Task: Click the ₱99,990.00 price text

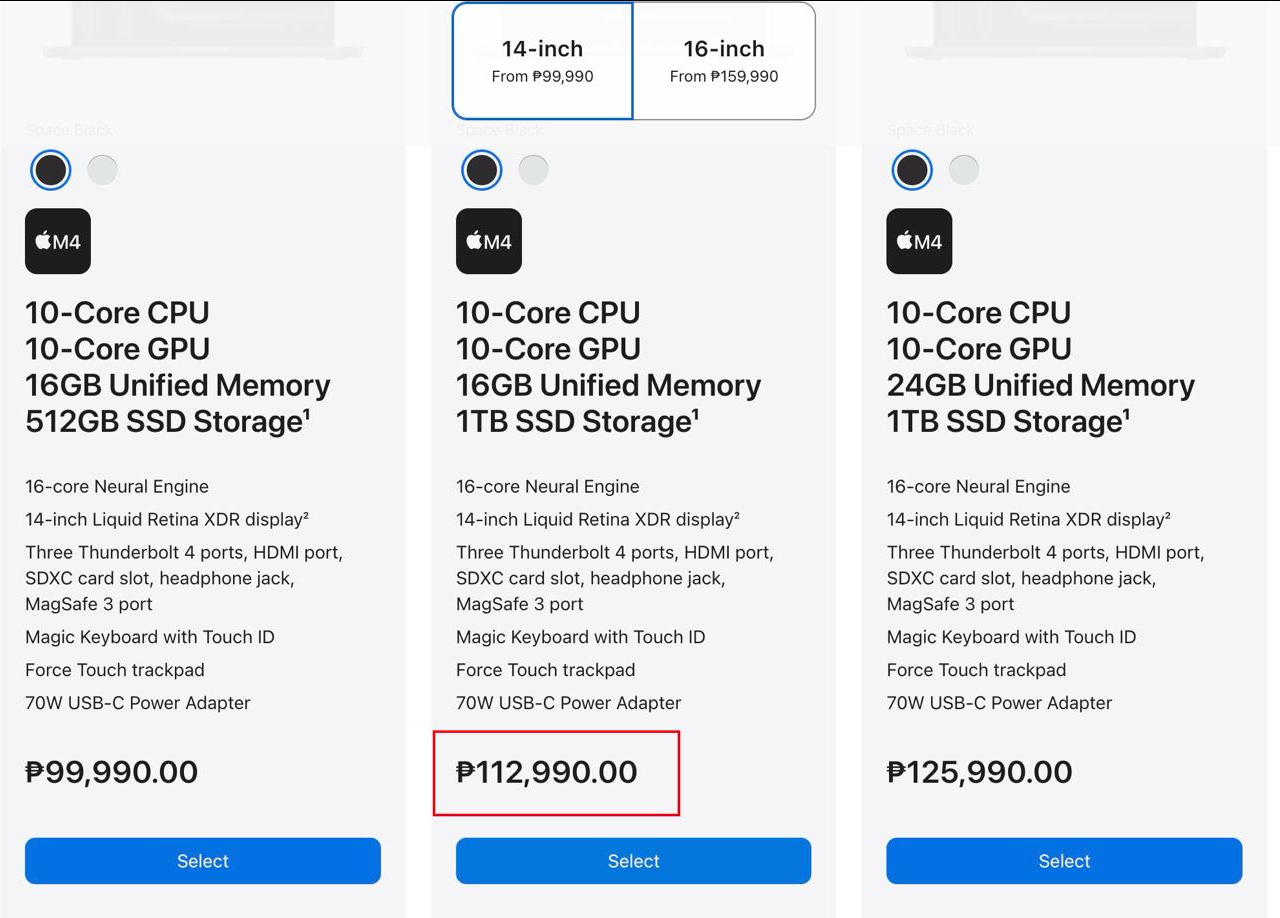Action: (112, 772)
